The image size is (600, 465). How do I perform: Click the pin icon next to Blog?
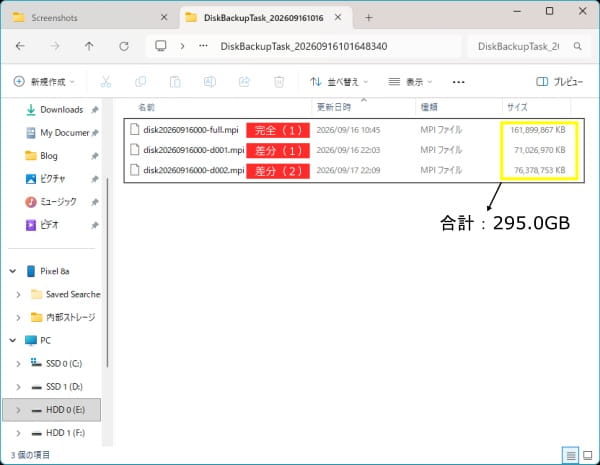tap(95, 156)
